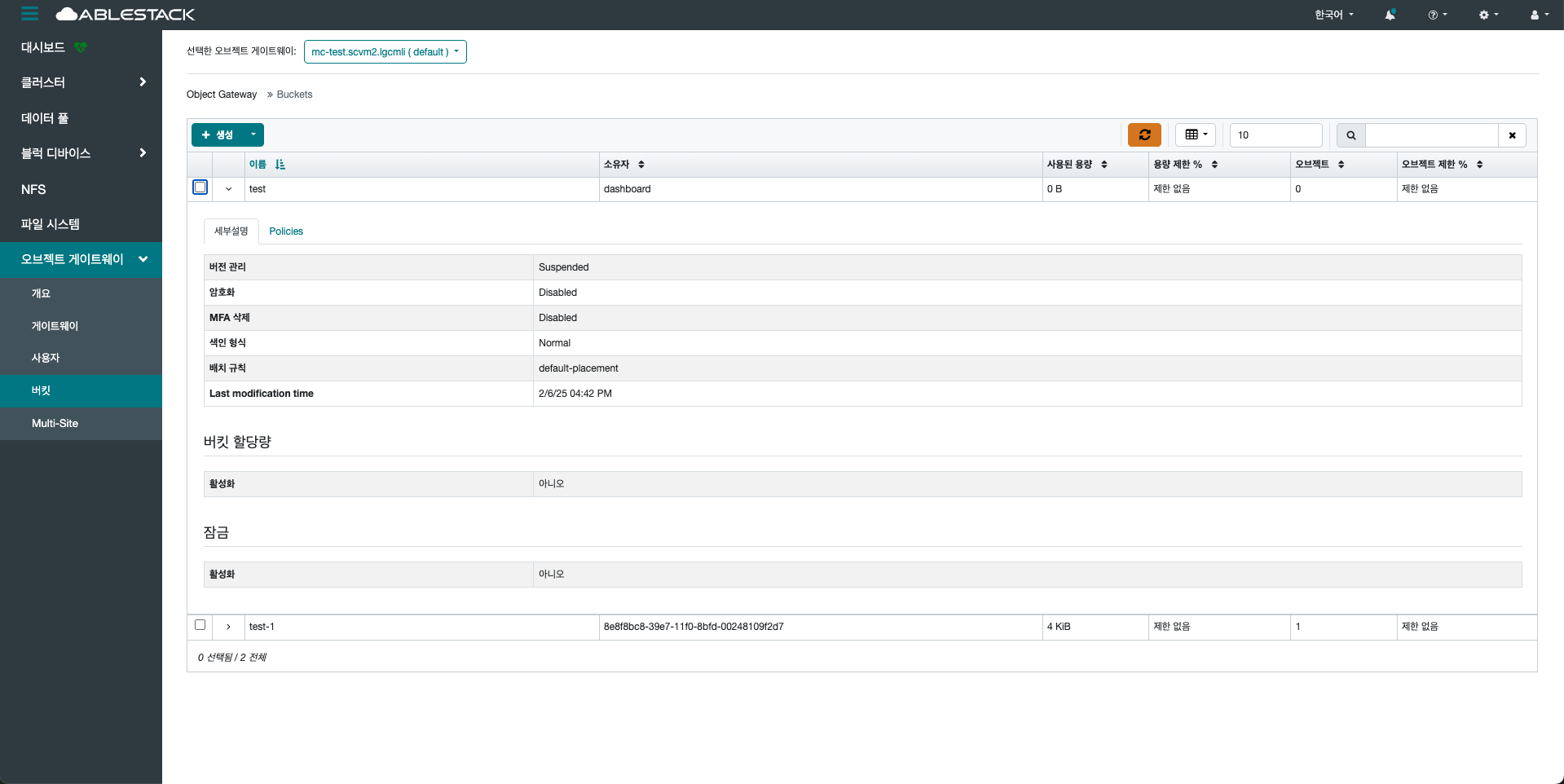Viewport: 1564px width, 784px height.
Task: Open the dropdown arrow beside 생성 button
Action: (x=253, y=134)
